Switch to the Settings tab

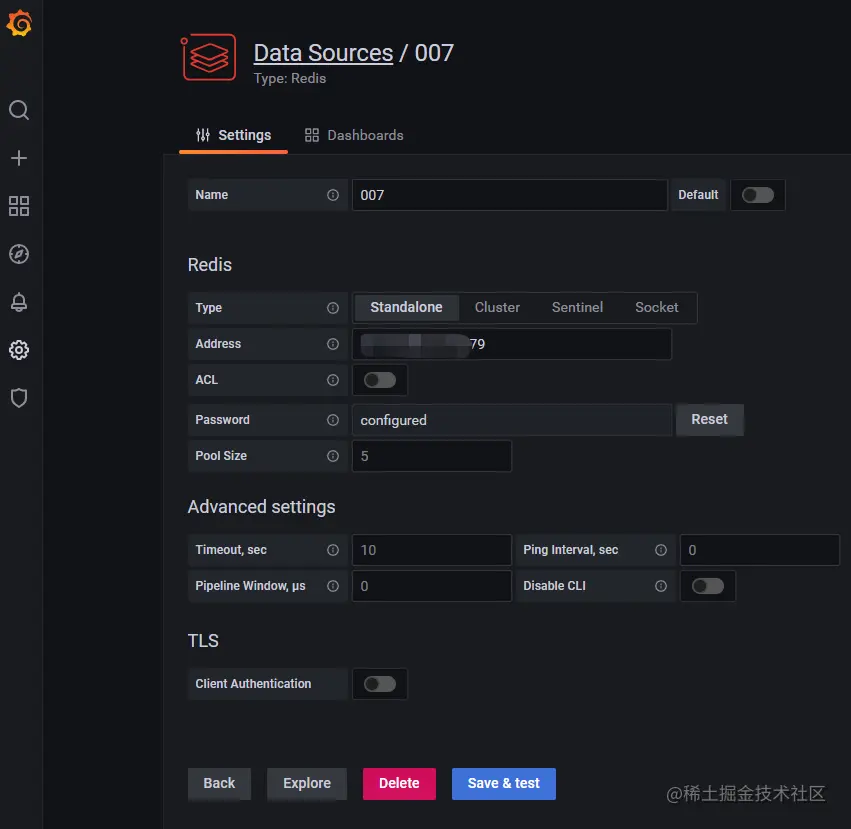pyautogui.click(x=233, y=136)
